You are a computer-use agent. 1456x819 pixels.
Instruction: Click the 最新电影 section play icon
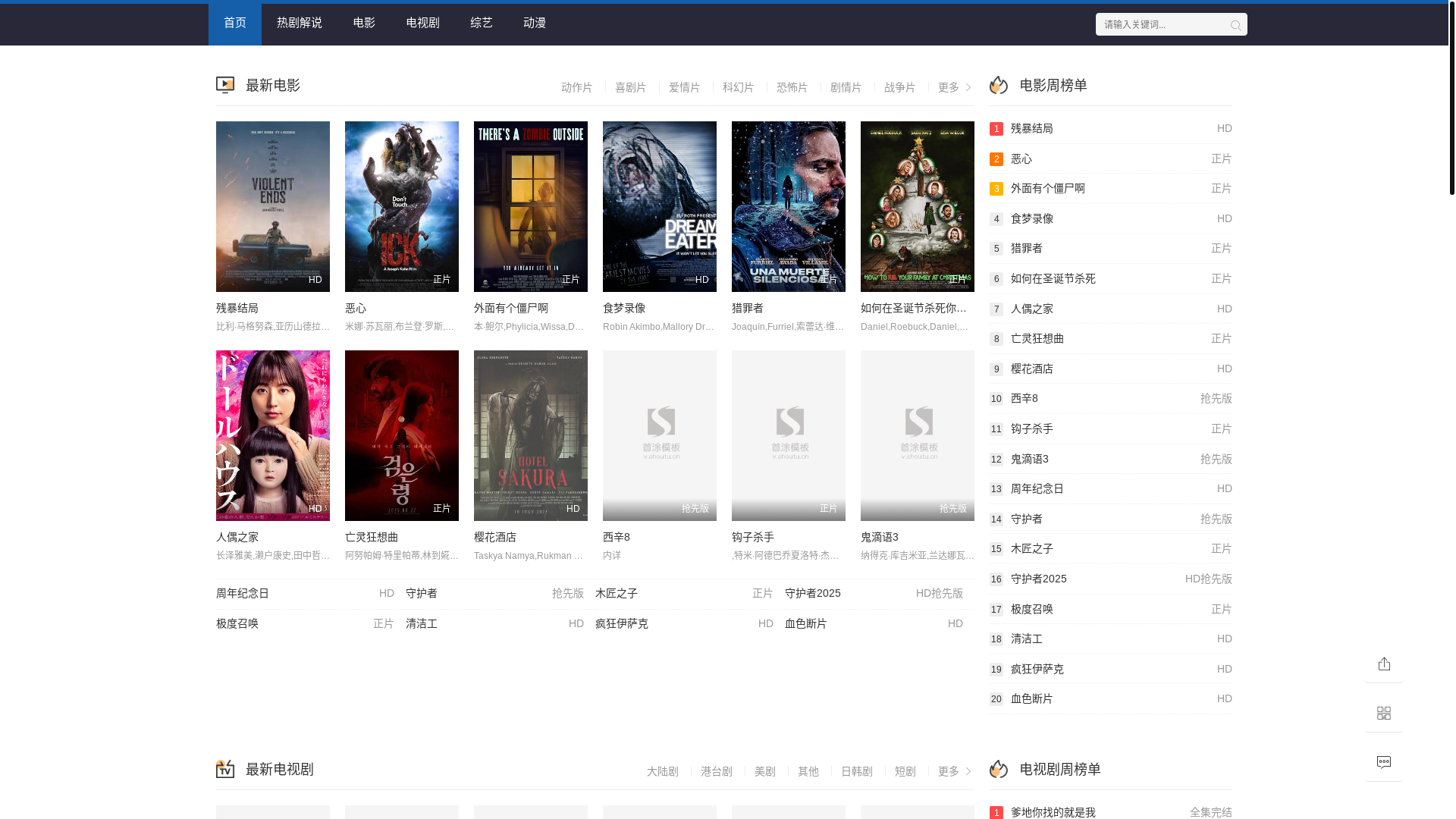click(x=225, y=86)
